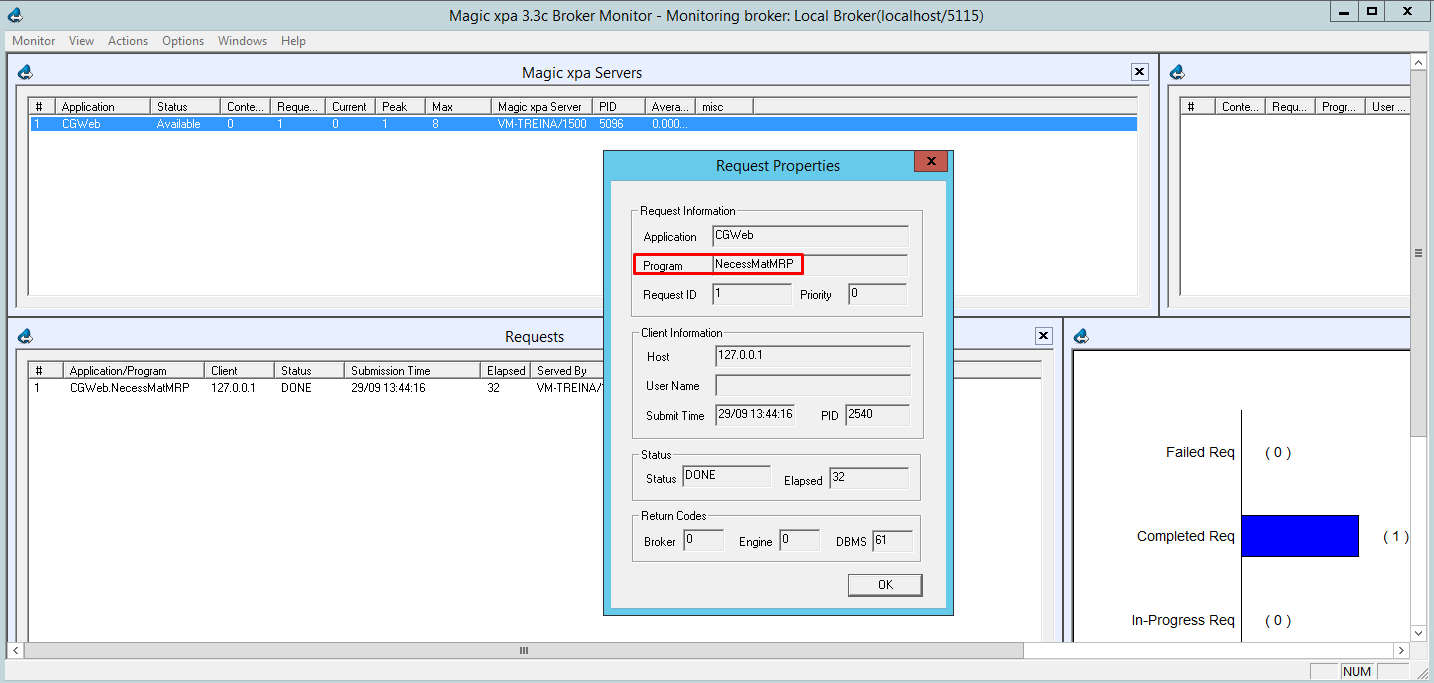Viewport: 1434px width, 683px height.
Task: Click the vertical scrollbar thumb
Action: click(x=1418, y=253)
